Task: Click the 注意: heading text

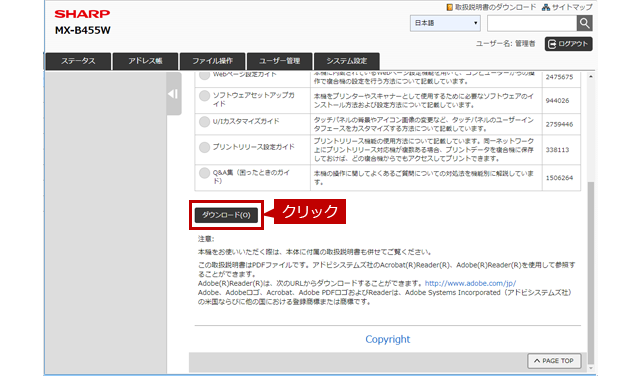Action: [x=206, y=239]
